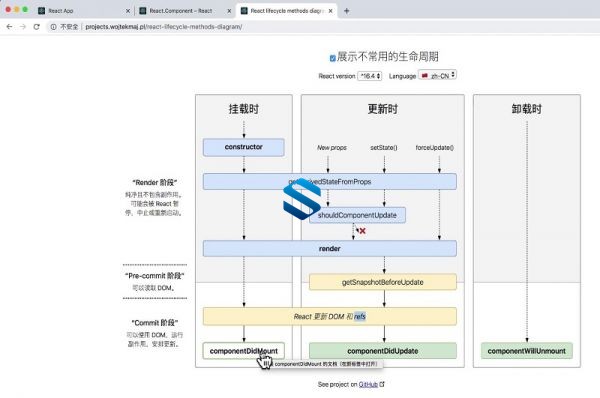Close the React App tab
Viewport: 600px width, 398px height.
coord(128,11)
